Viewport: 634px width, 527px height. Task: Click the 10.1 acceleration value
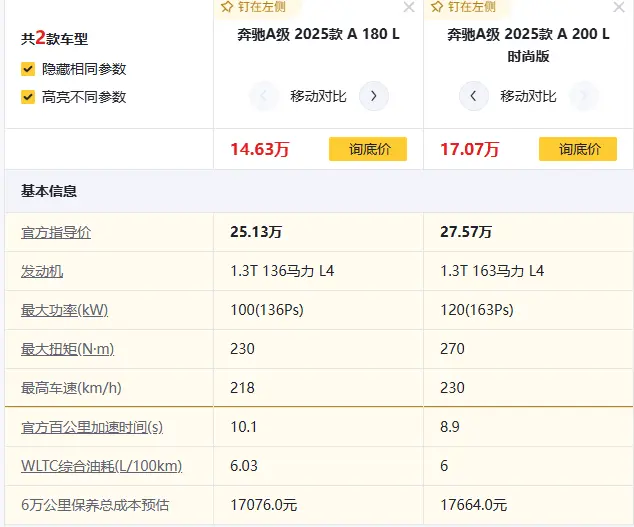243,427
